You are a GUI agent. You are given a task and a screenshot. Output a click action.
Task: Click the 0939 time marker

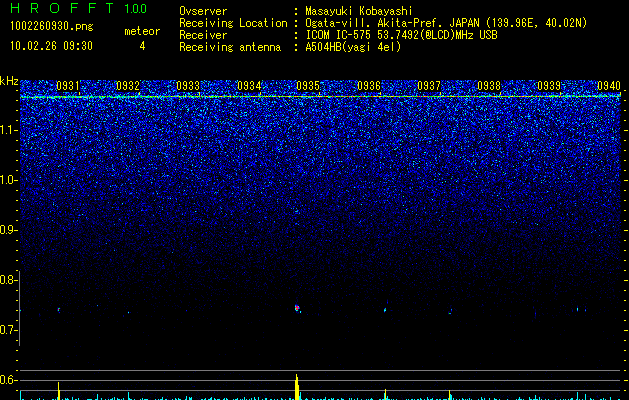(x=549, y=86)
